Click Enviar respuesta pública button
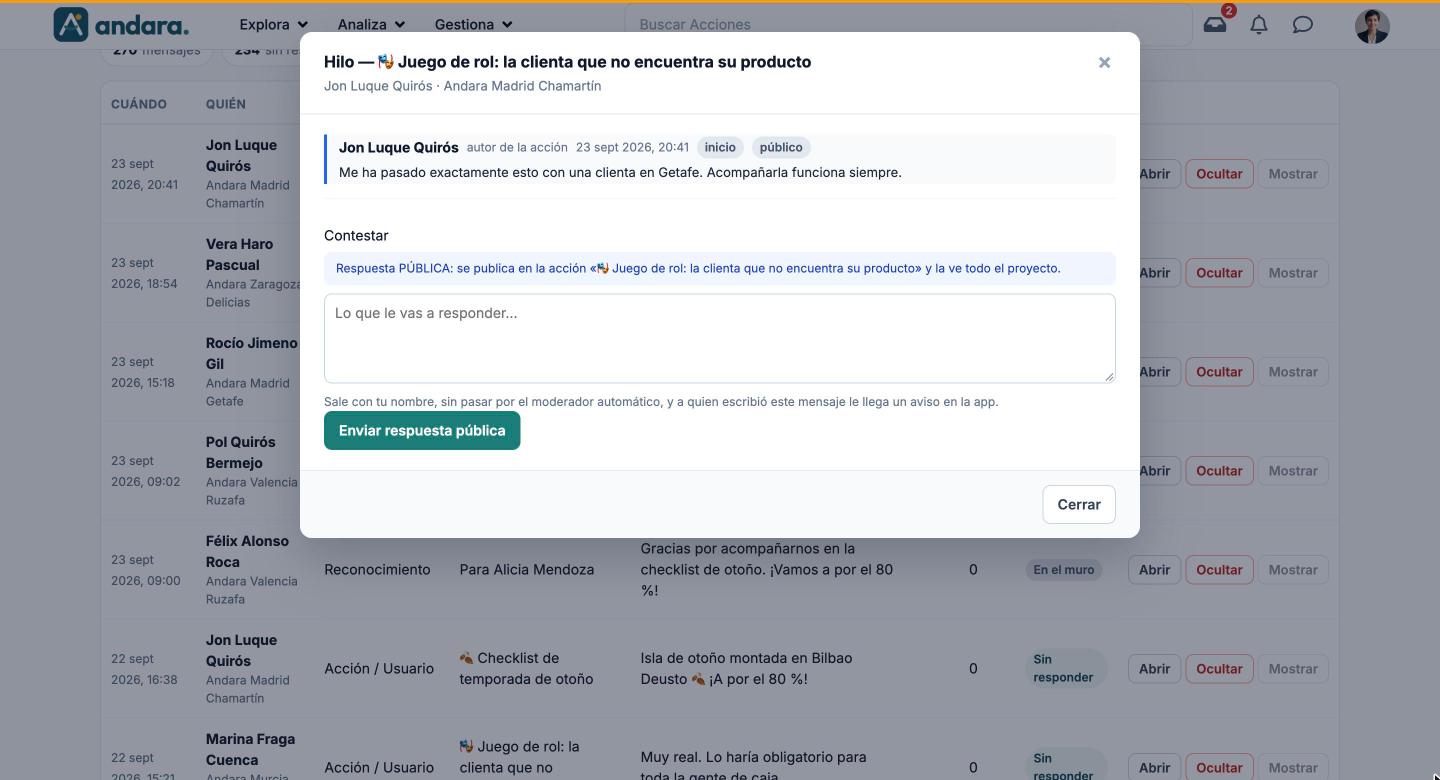Image resolution: width=1440 pixels, height=780 pixels. point(422,431)
